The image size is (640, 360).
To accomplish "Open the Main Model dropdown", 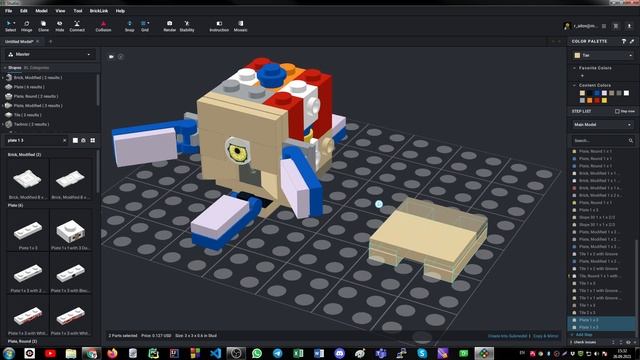I will 602,124.
